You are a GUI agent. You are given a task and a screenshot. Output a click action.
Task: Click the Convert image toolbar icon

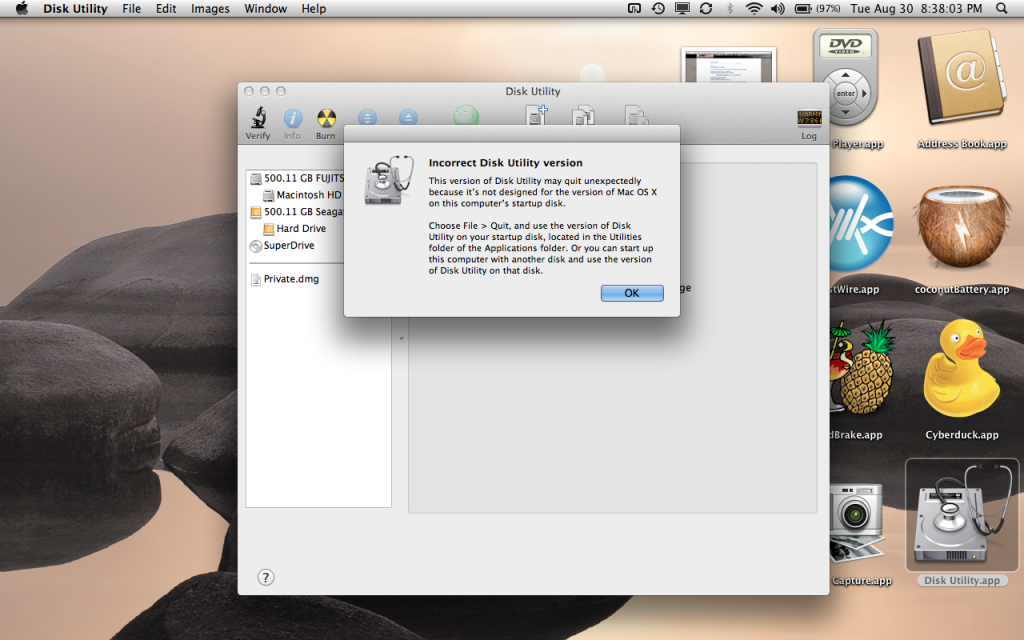pos(583,116)
